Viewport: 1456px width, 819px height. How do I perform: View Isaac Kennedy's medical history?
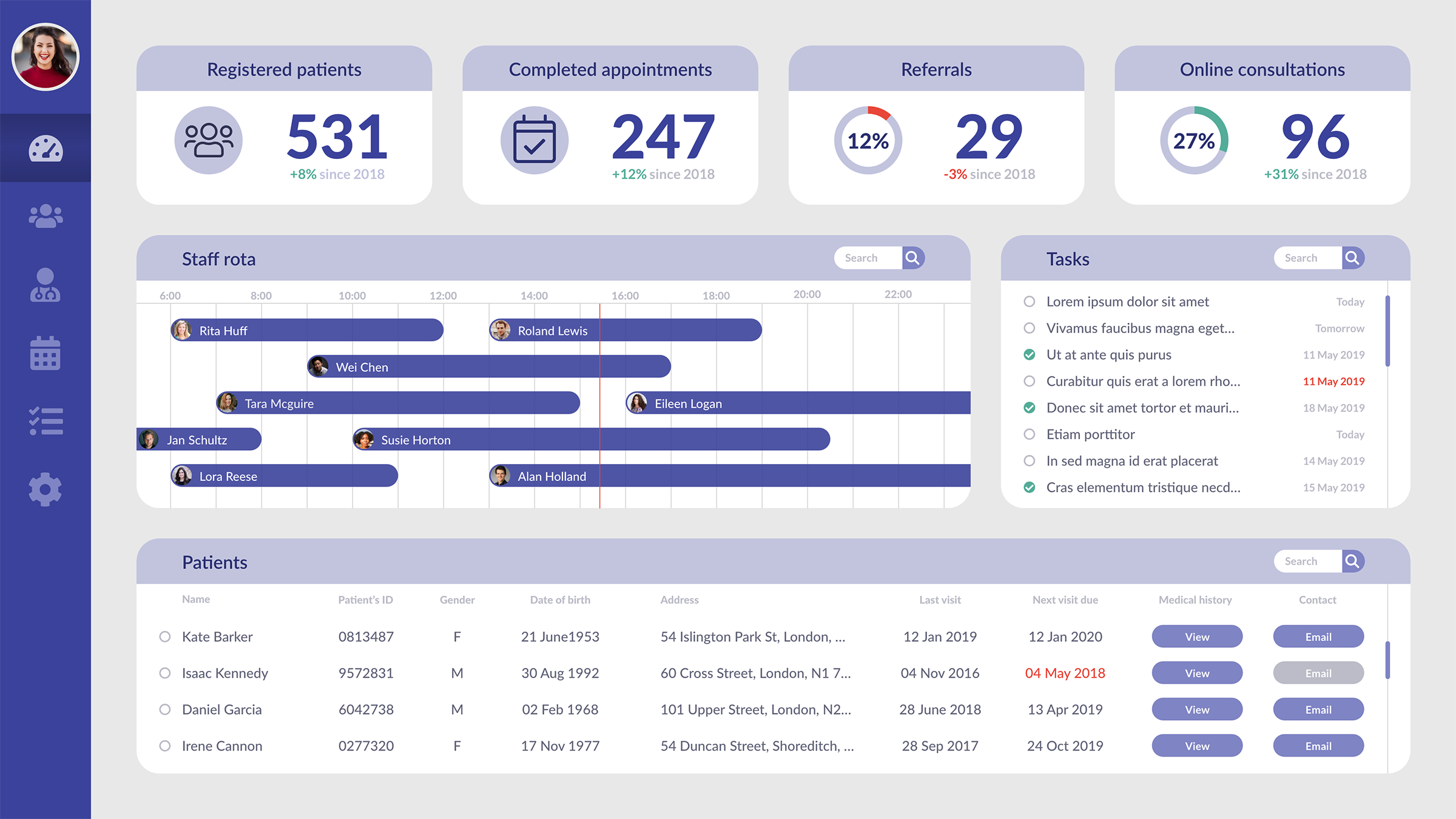point(1197,673)
